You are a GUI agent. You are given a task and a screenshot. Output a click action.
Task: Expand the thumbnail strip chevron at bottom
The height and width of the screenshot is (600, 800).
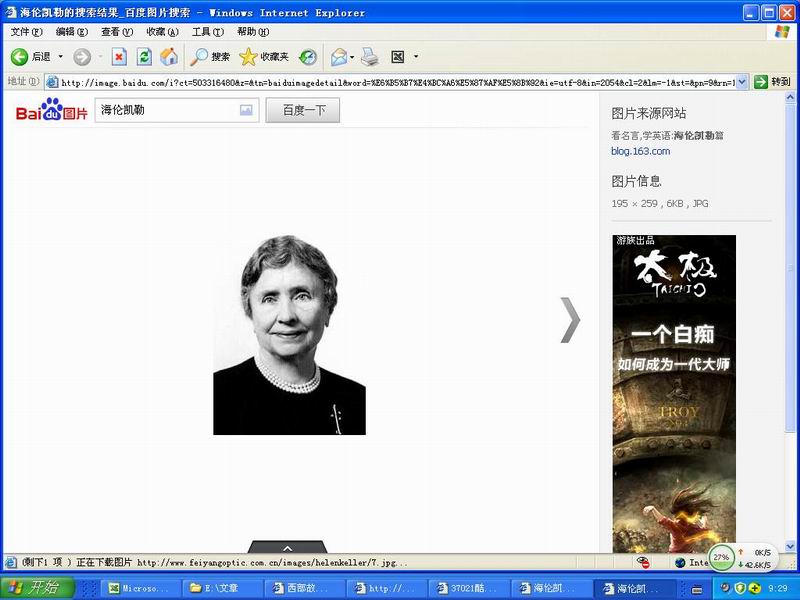(287, 547)
